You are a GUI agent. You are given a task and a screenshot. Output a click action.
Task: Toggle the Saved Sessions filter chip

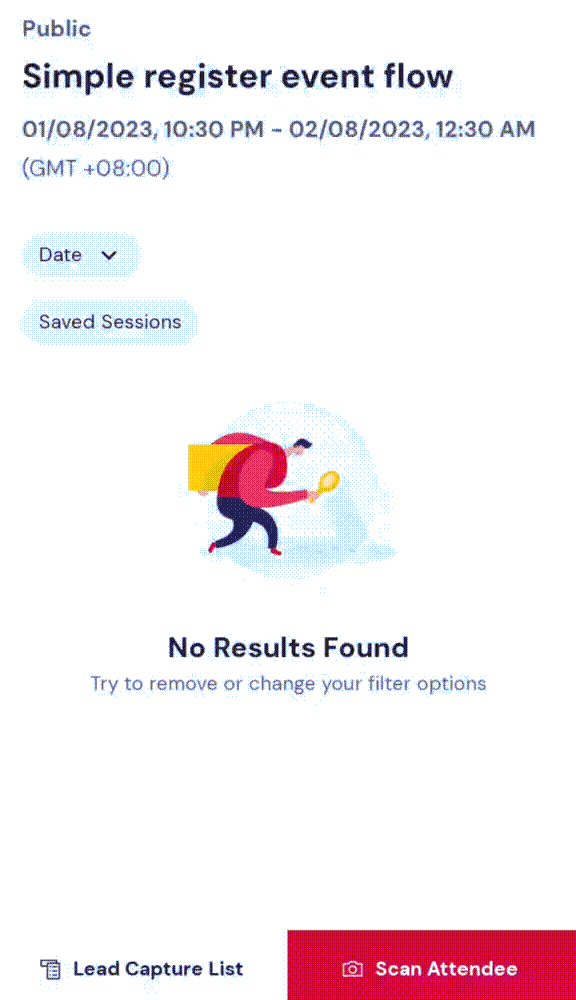[110, 322]
